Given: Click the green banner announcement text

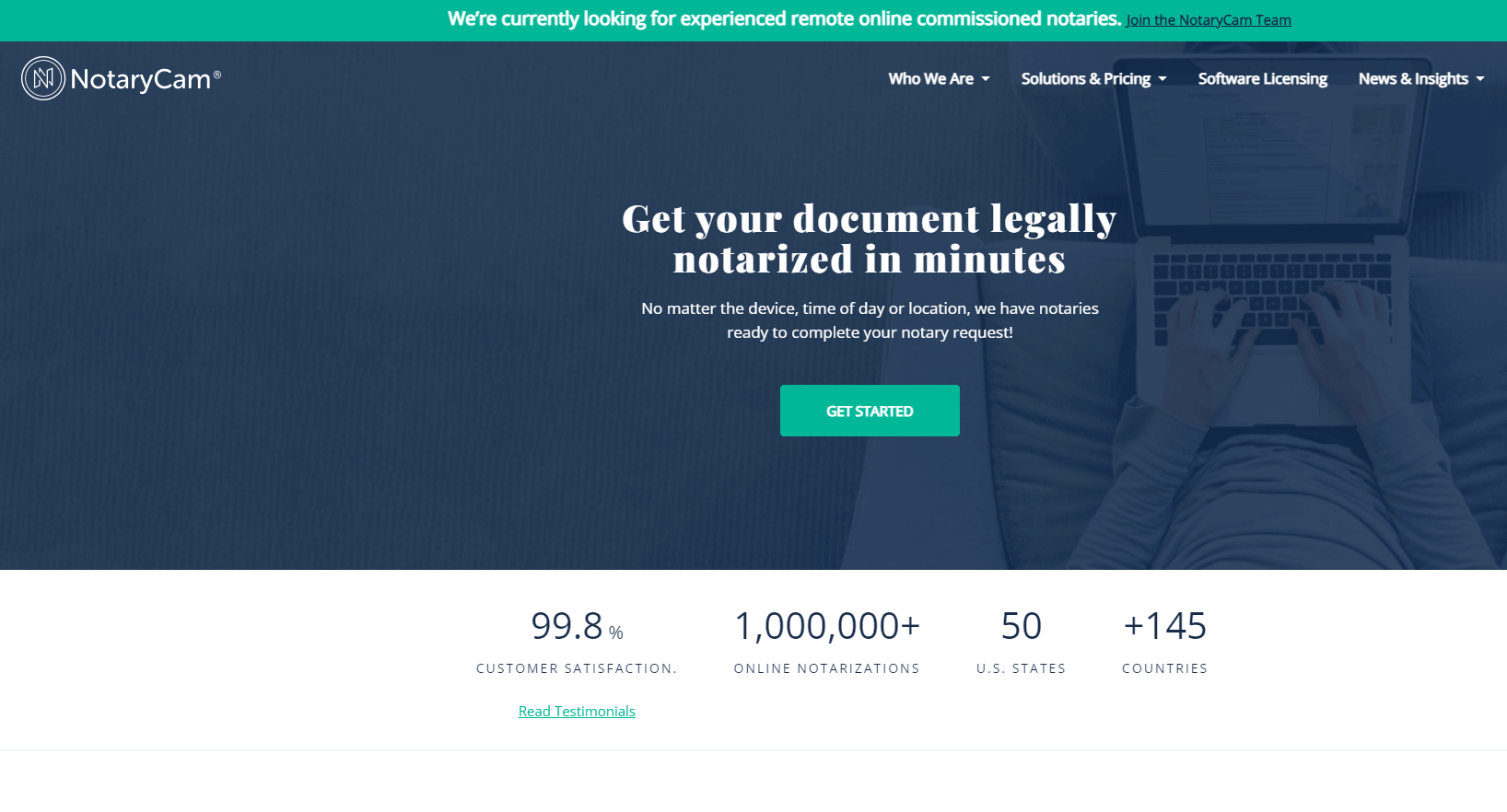Looking at the screenshot, I should (783, 19).
